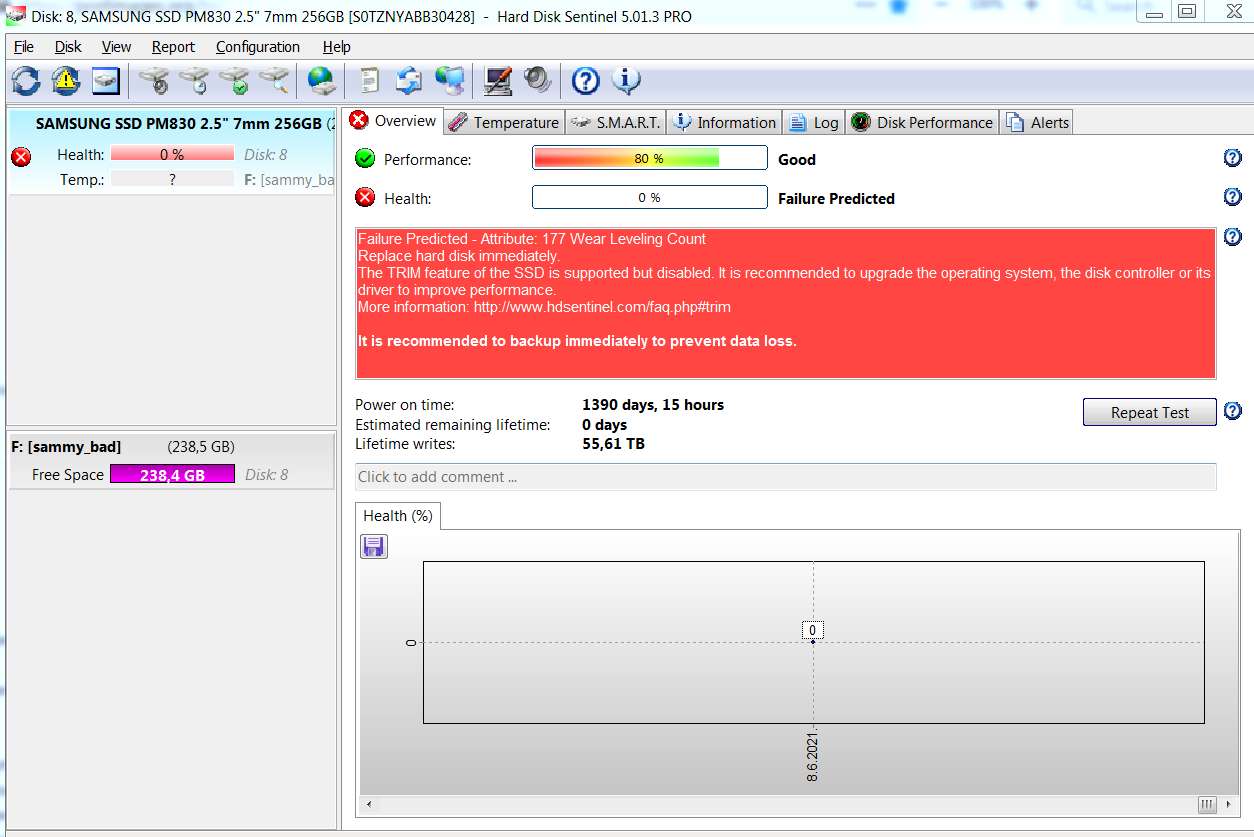Select SAMSUNG SSD PM830 disk in sidebar
The height and width of the screenshot is (837, 1254).
[x=171, y=152]
